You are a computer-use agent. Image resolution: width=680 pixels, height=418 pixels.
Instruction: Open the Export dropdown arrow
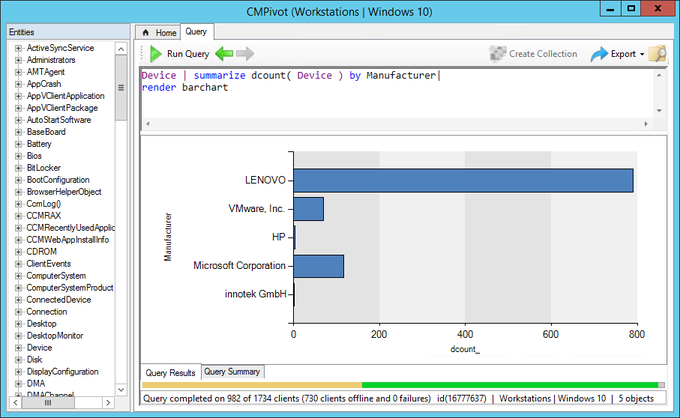(642, 54)
